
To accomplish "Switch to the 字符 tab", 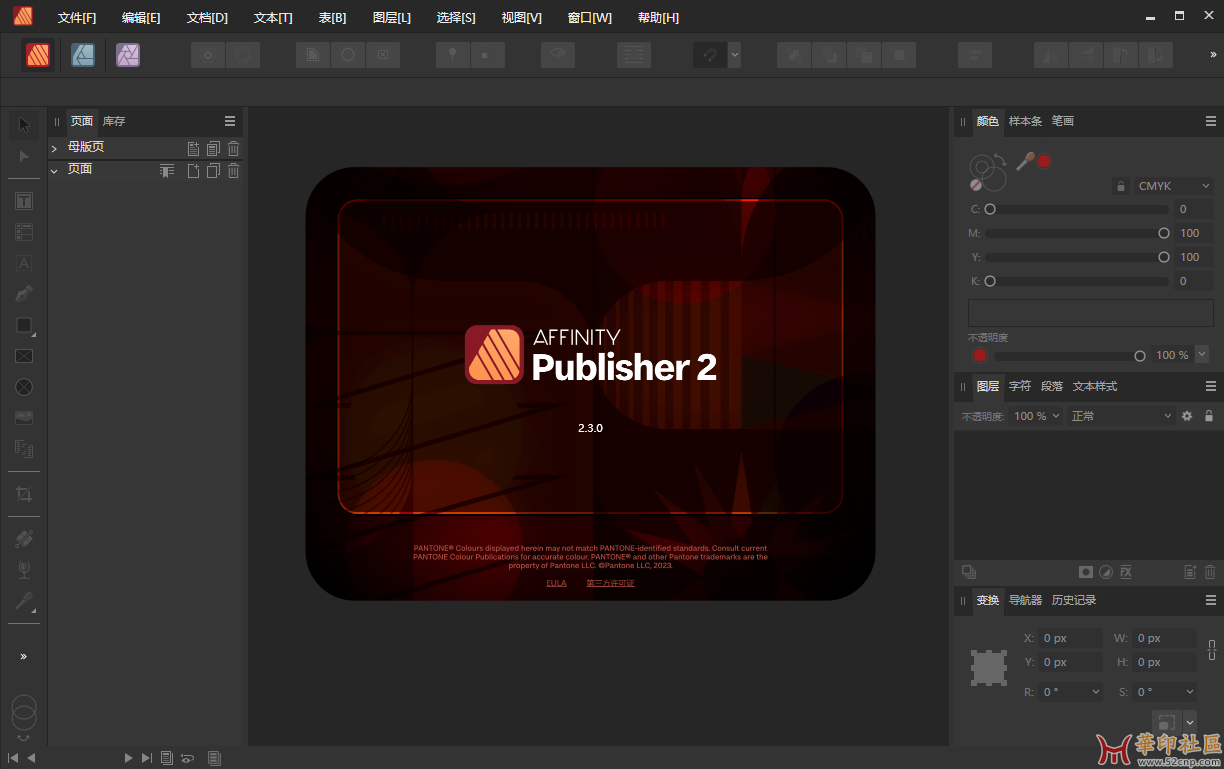I will tap(1020, 386).
